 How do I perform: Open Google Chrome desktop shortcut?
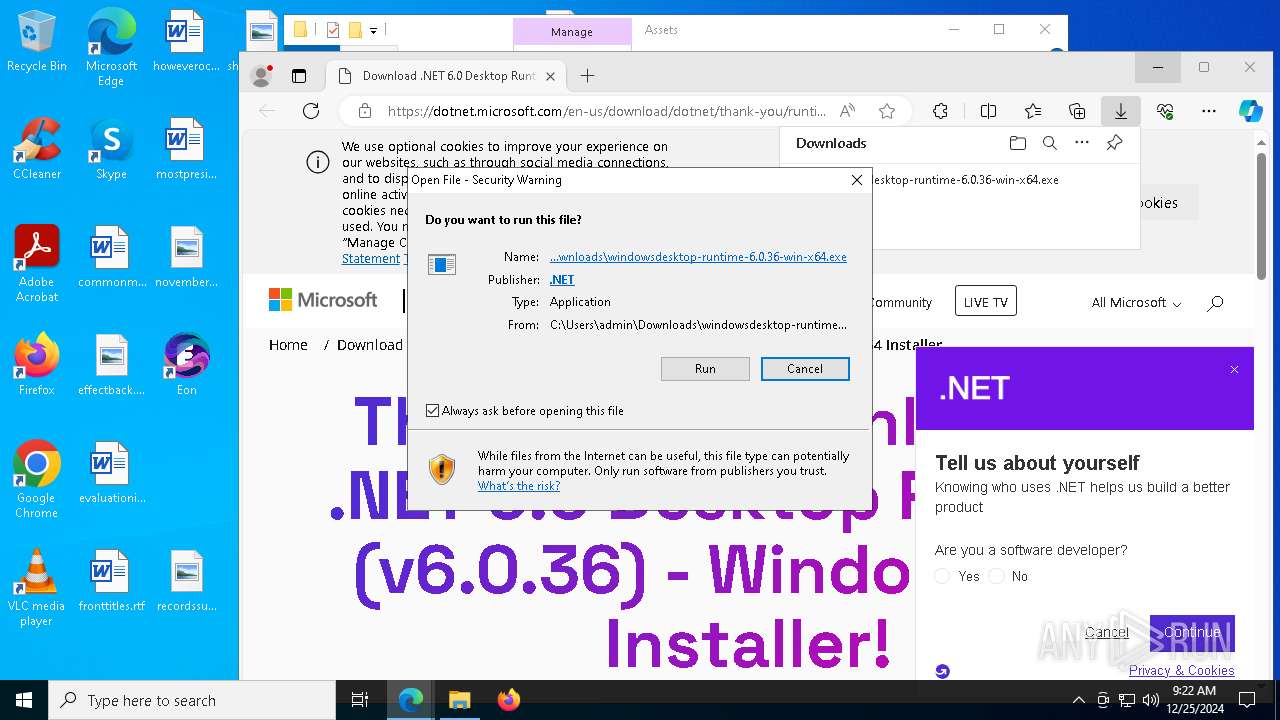(37, 479)
